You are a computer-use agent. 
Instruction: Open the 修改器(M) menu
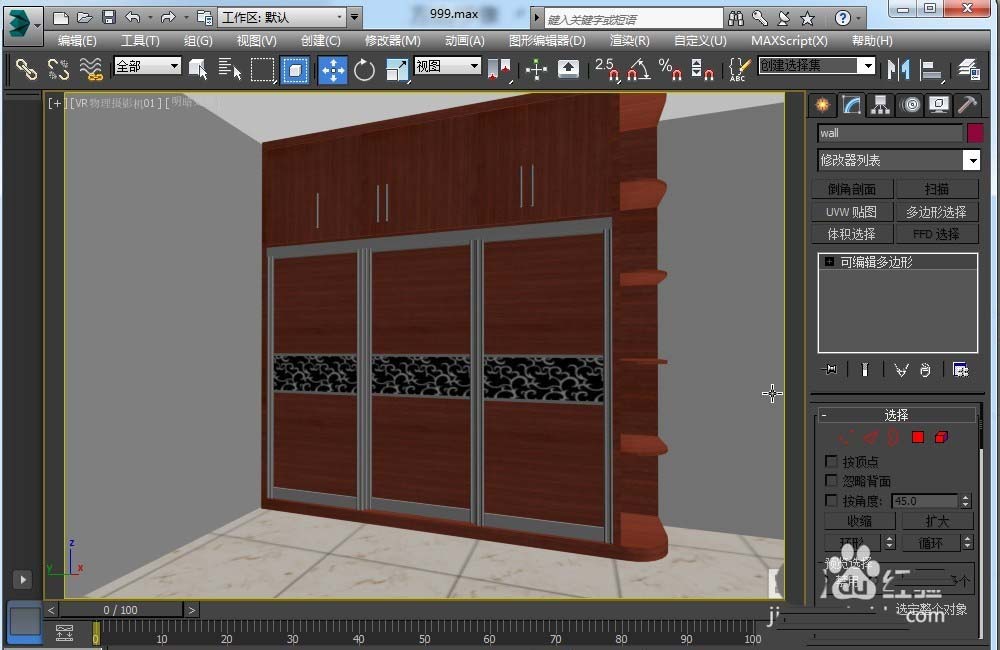pyautogui.click(x=392, y=41)
